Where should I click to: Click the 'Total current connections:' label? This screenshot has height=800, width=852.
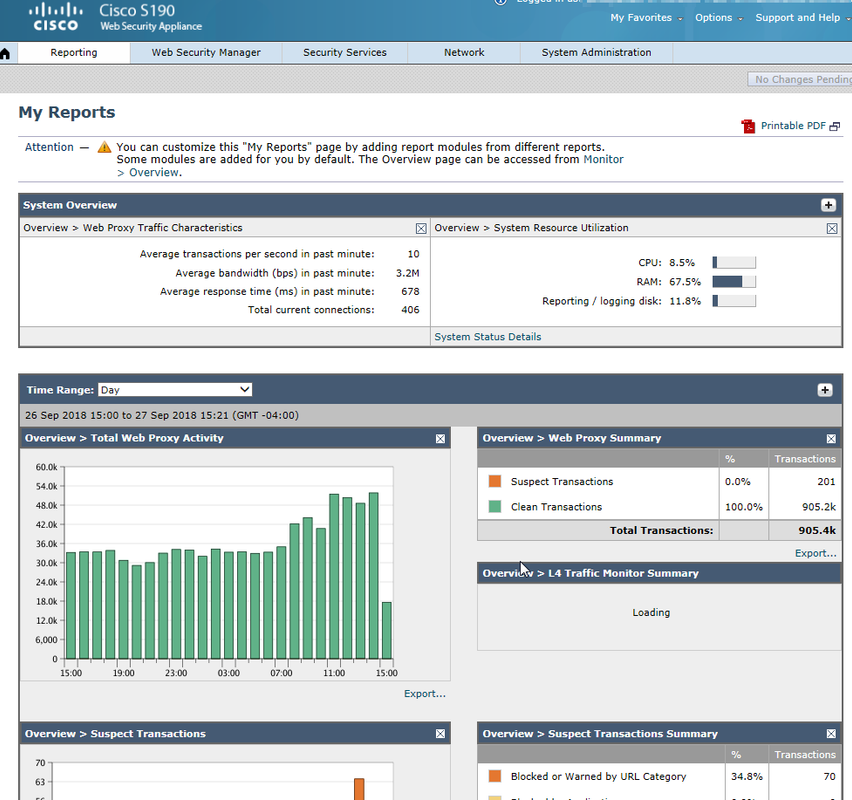(311, 310)
